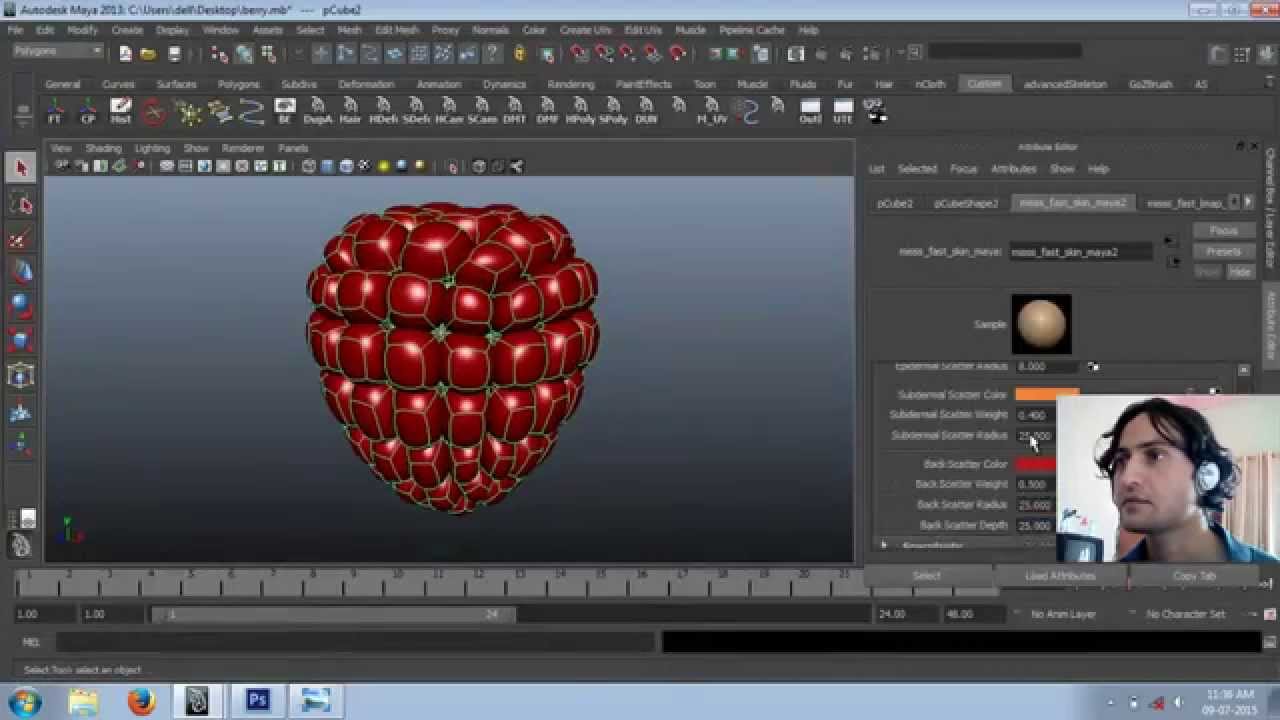Click the material Sample sphere thumbnail
This screenshot has width=1280, height=720.
[x=1041, y=324]
